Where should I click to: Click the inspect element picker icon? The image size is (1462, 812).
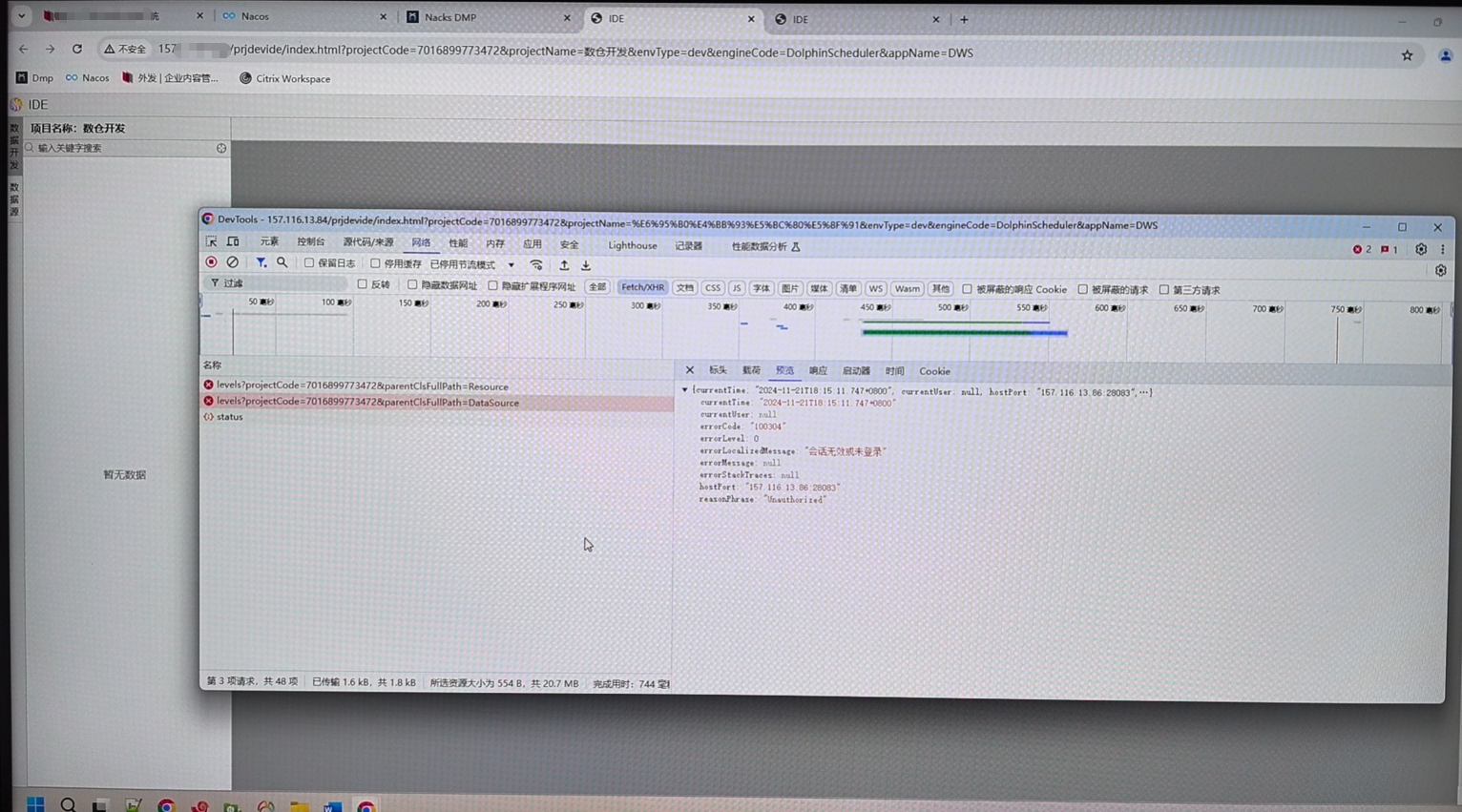click(211, 242)
